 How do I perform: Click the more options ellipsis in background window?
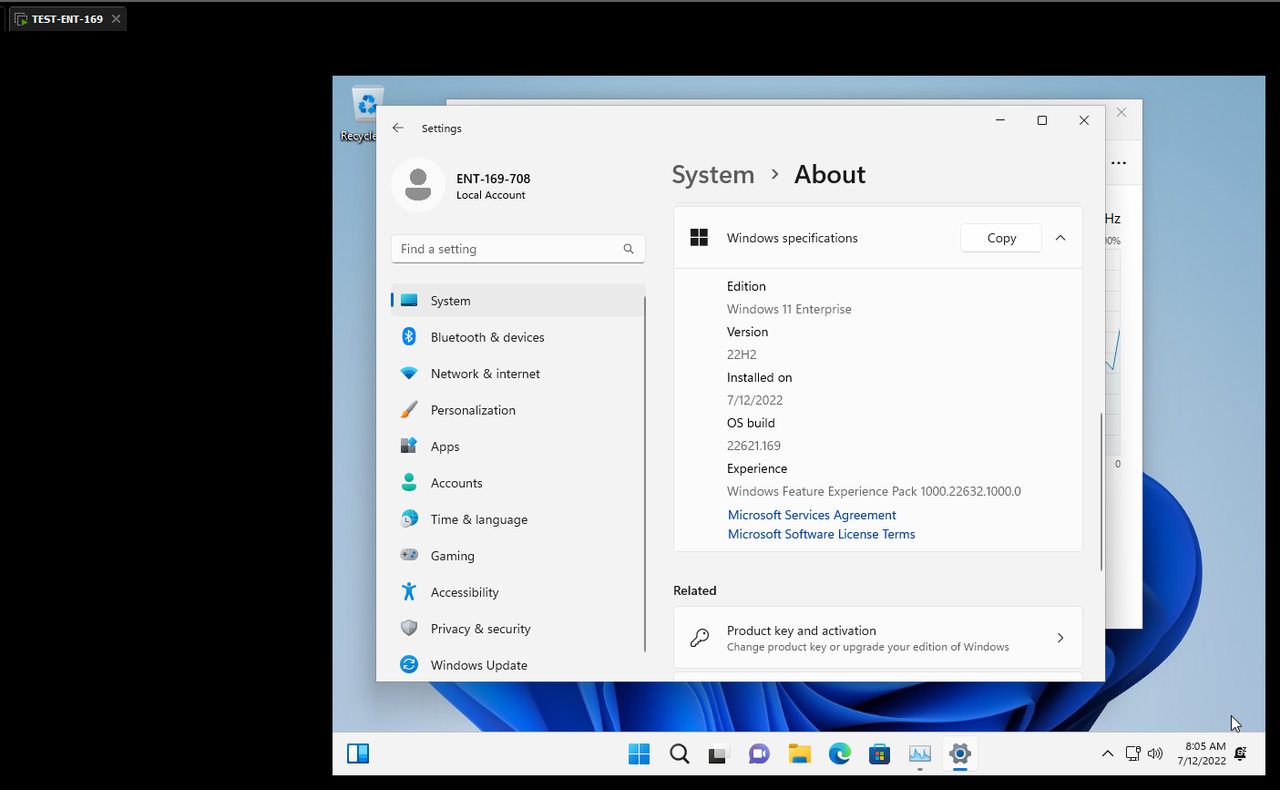point(1119,163)
